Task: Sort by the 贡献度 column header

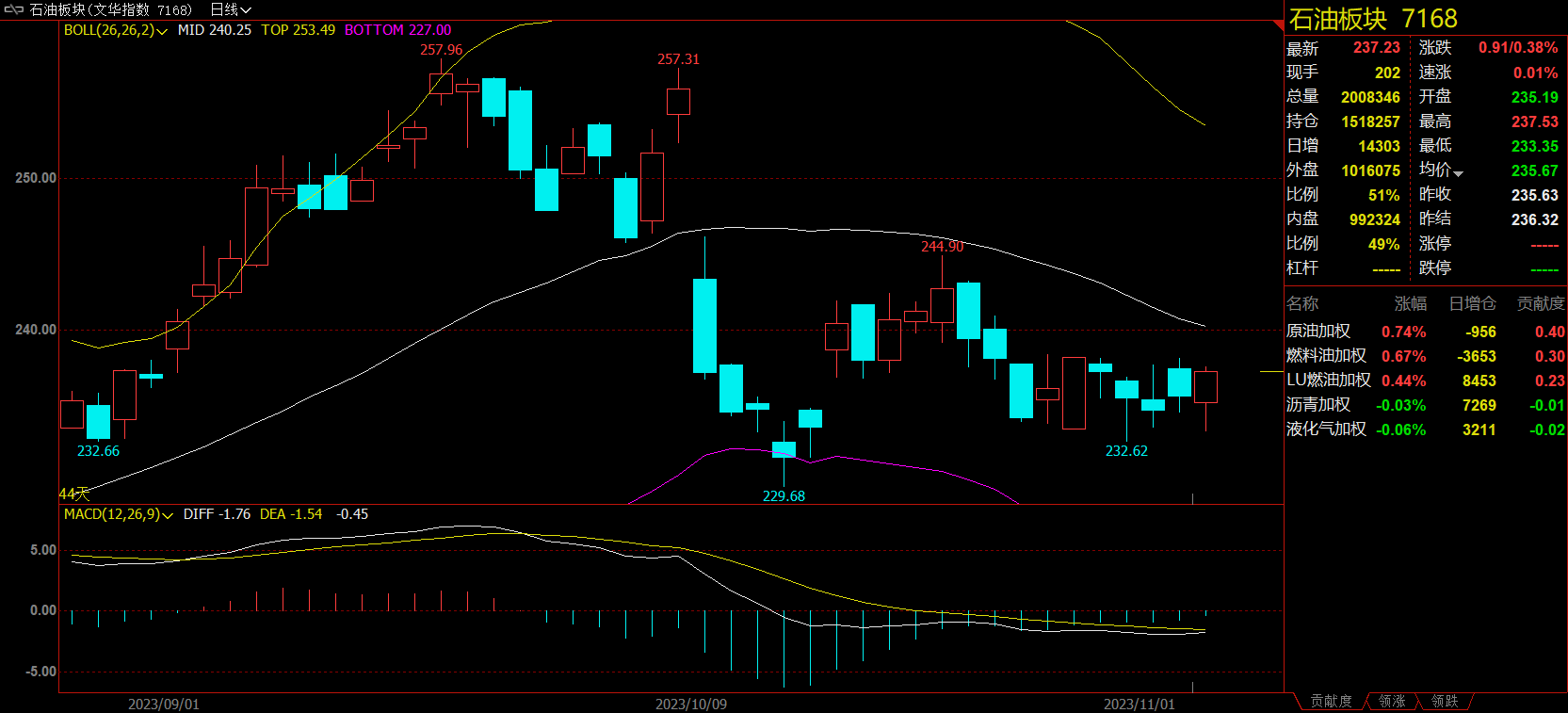Action: [1541, 303]
